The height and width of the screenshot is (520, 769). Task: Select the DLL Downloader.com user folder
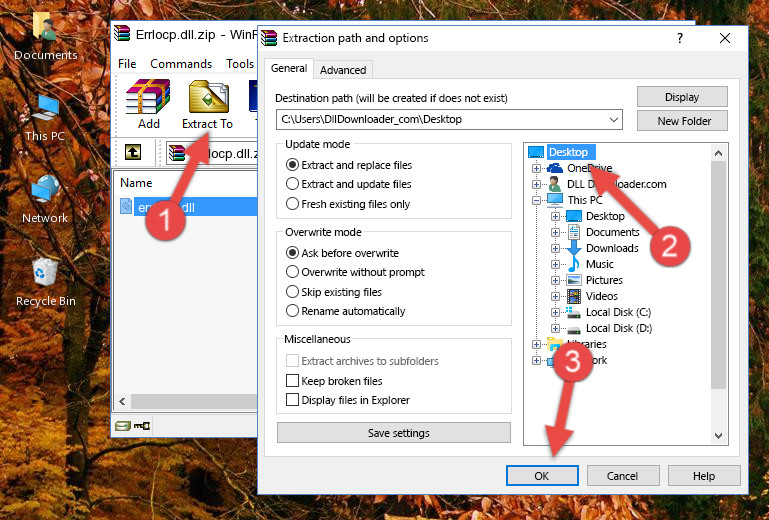coord(616,184)
